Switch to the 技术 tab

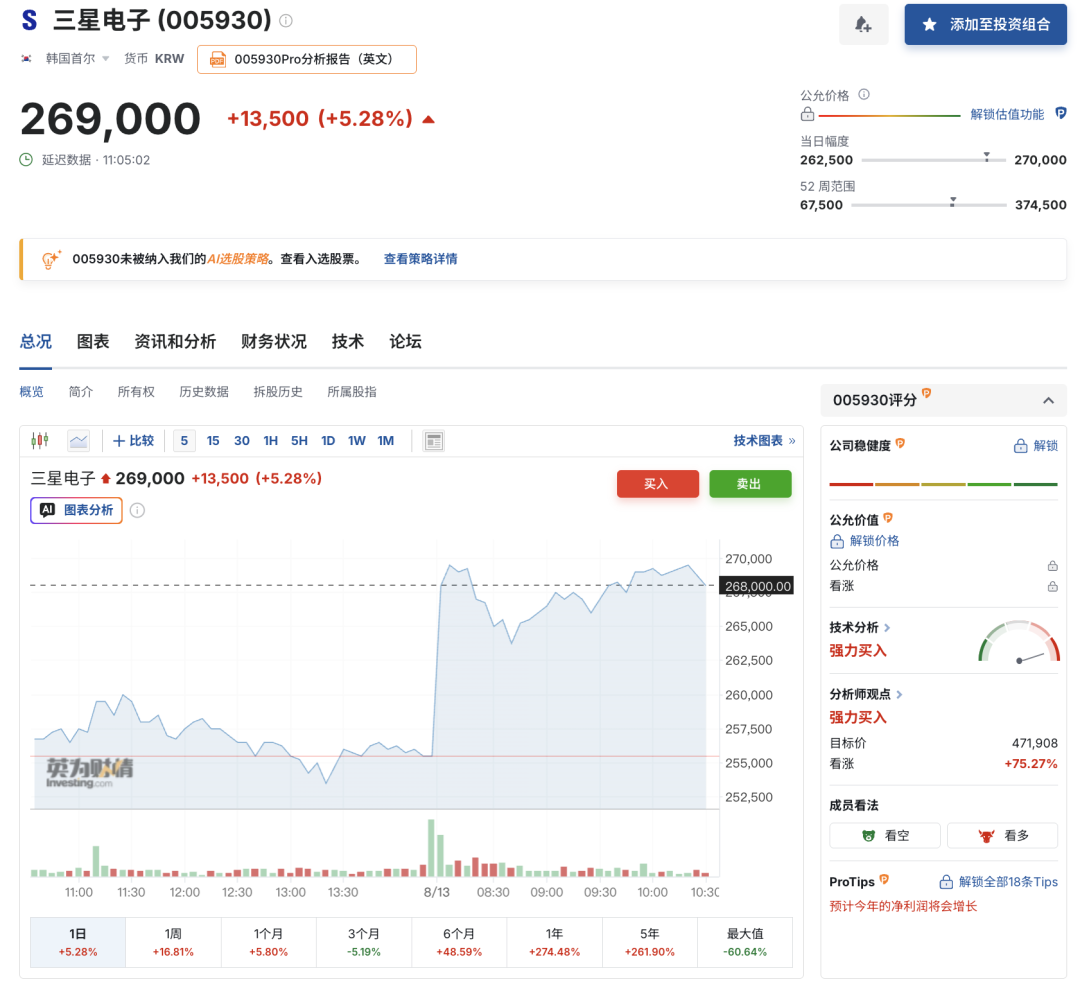348,342
